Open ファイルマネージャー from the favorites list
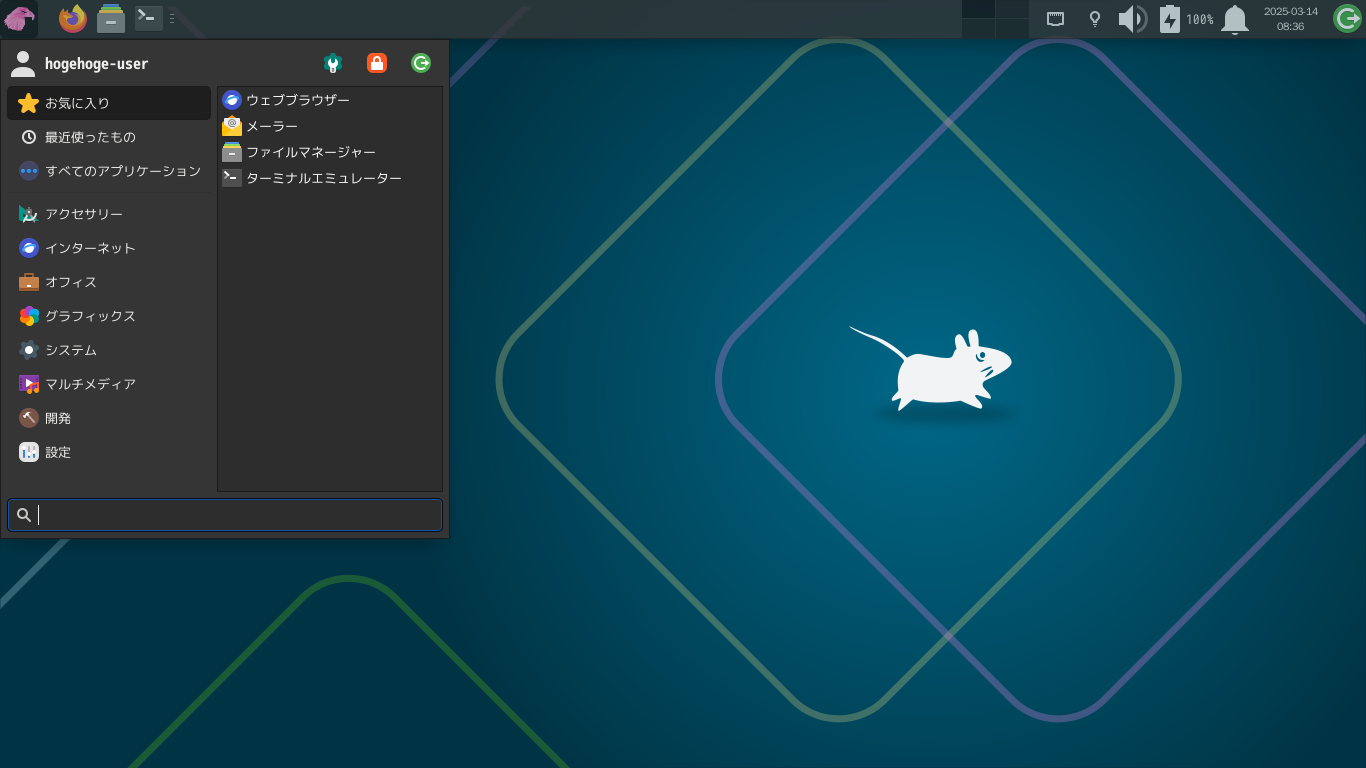 coord(330,152)
